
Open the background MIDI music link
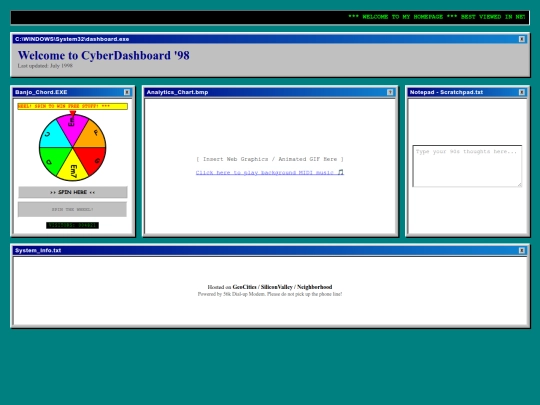coord(270,172)
